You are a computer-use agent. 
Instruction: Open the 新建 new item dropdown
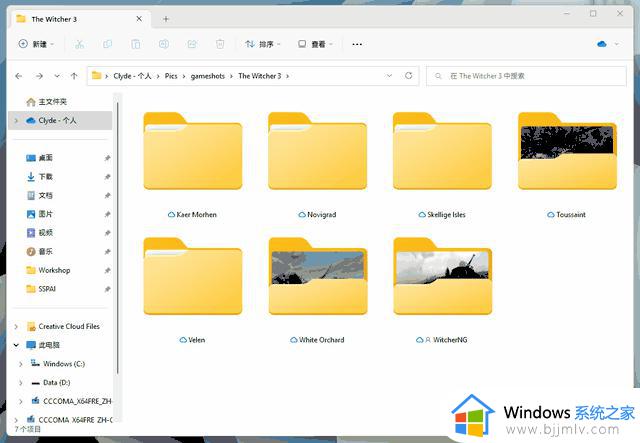36,44
